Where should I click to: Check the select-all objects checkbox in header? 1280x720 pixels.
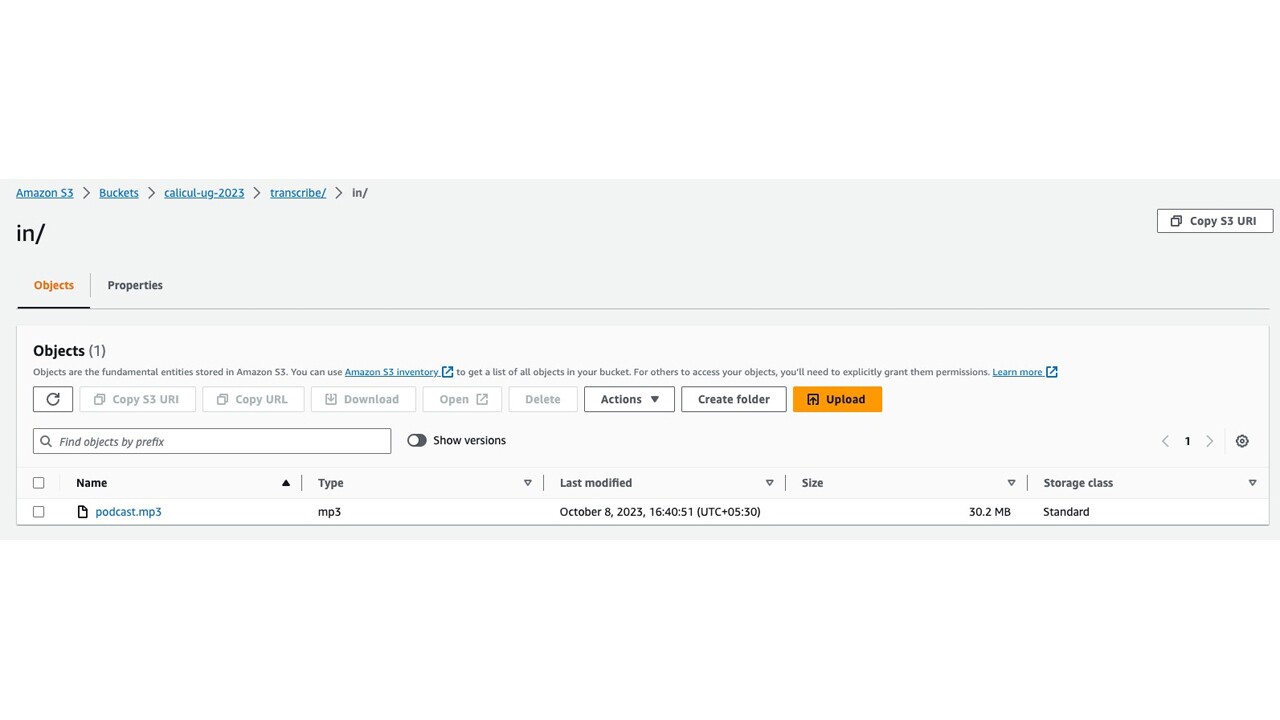point(39,483)
